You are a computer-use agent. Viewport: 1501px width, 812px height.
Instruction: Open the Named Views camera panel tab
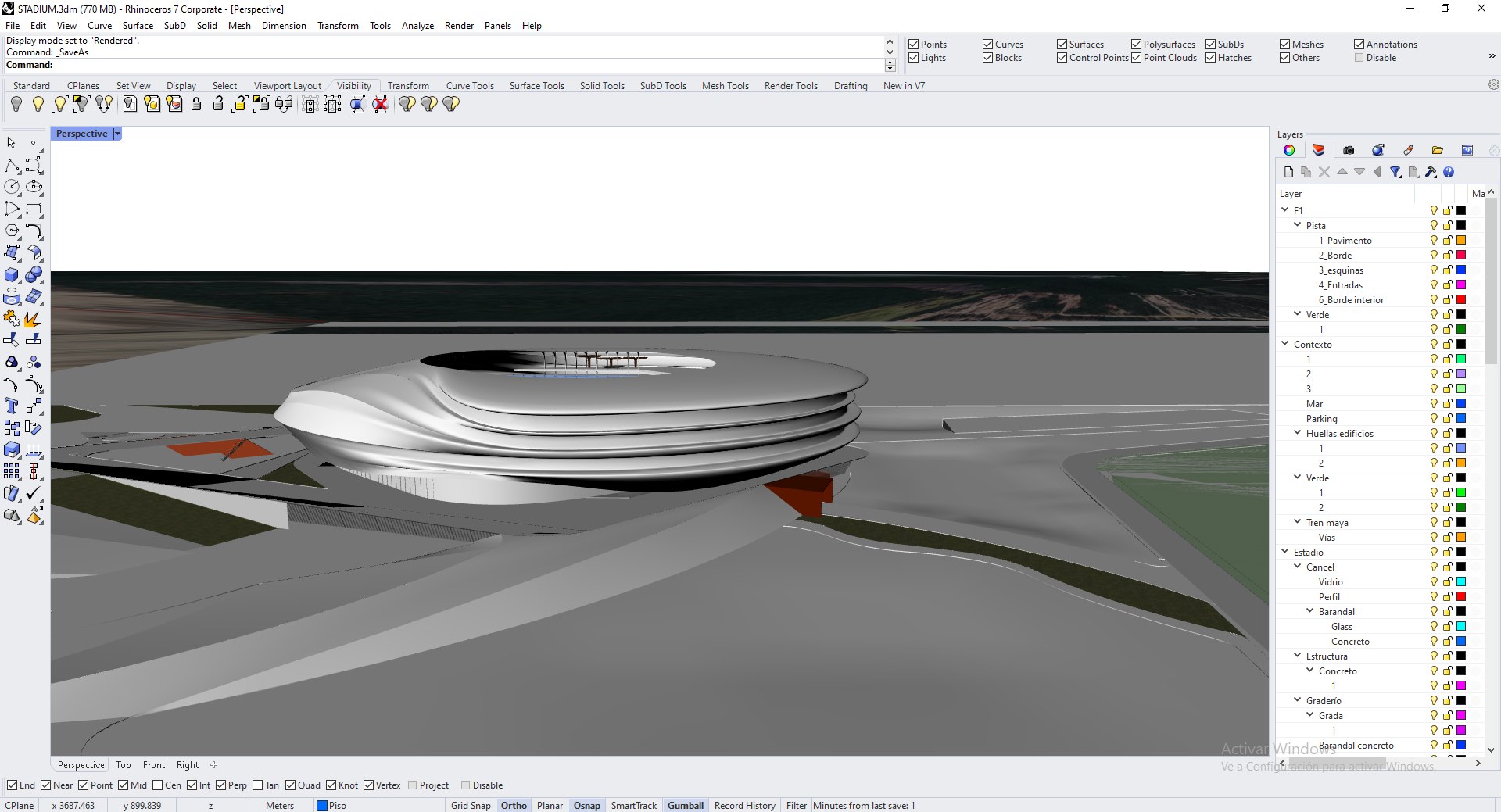[x=1349, y=150]
